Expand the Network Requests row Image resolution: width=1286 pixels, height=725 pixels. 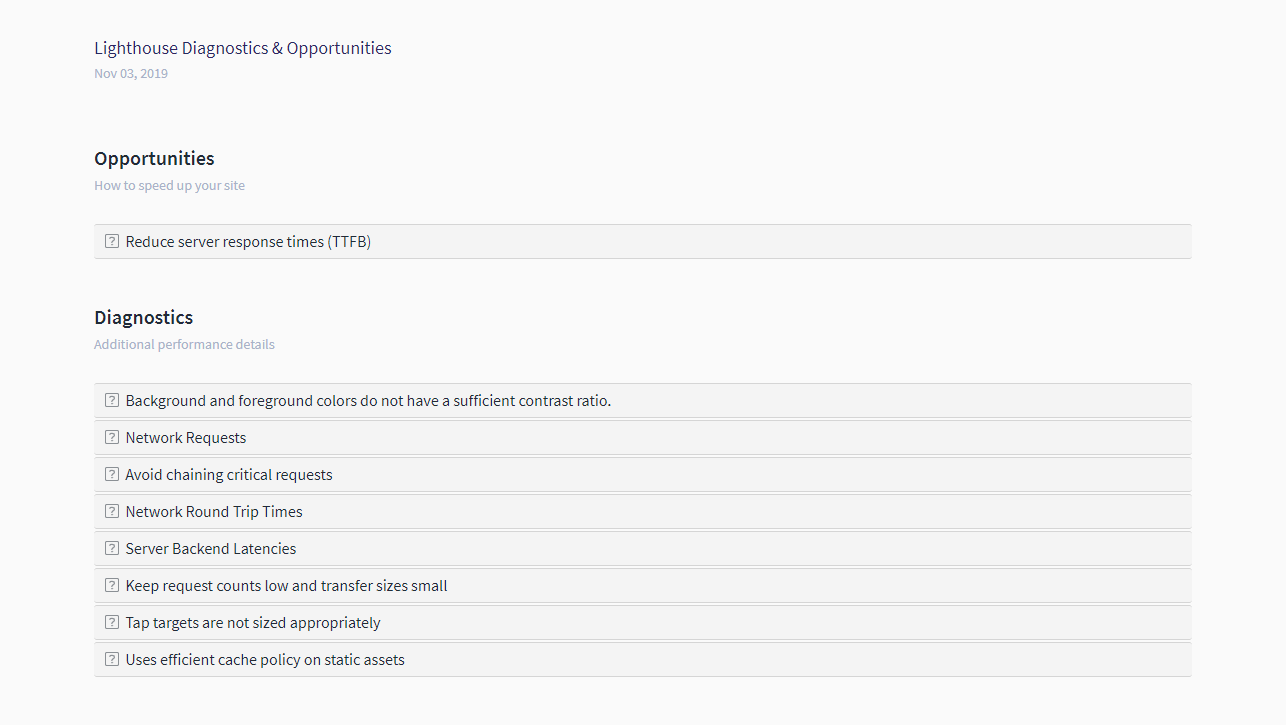[x=642, y=437]
